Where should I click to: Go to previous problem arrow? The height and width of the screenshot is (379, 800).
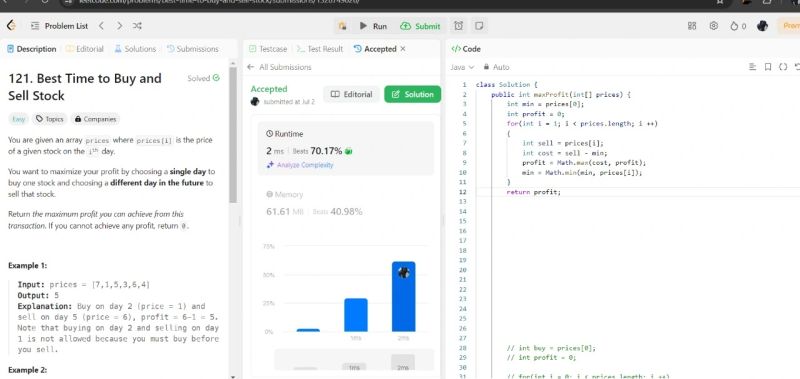(x=101, y=26)
